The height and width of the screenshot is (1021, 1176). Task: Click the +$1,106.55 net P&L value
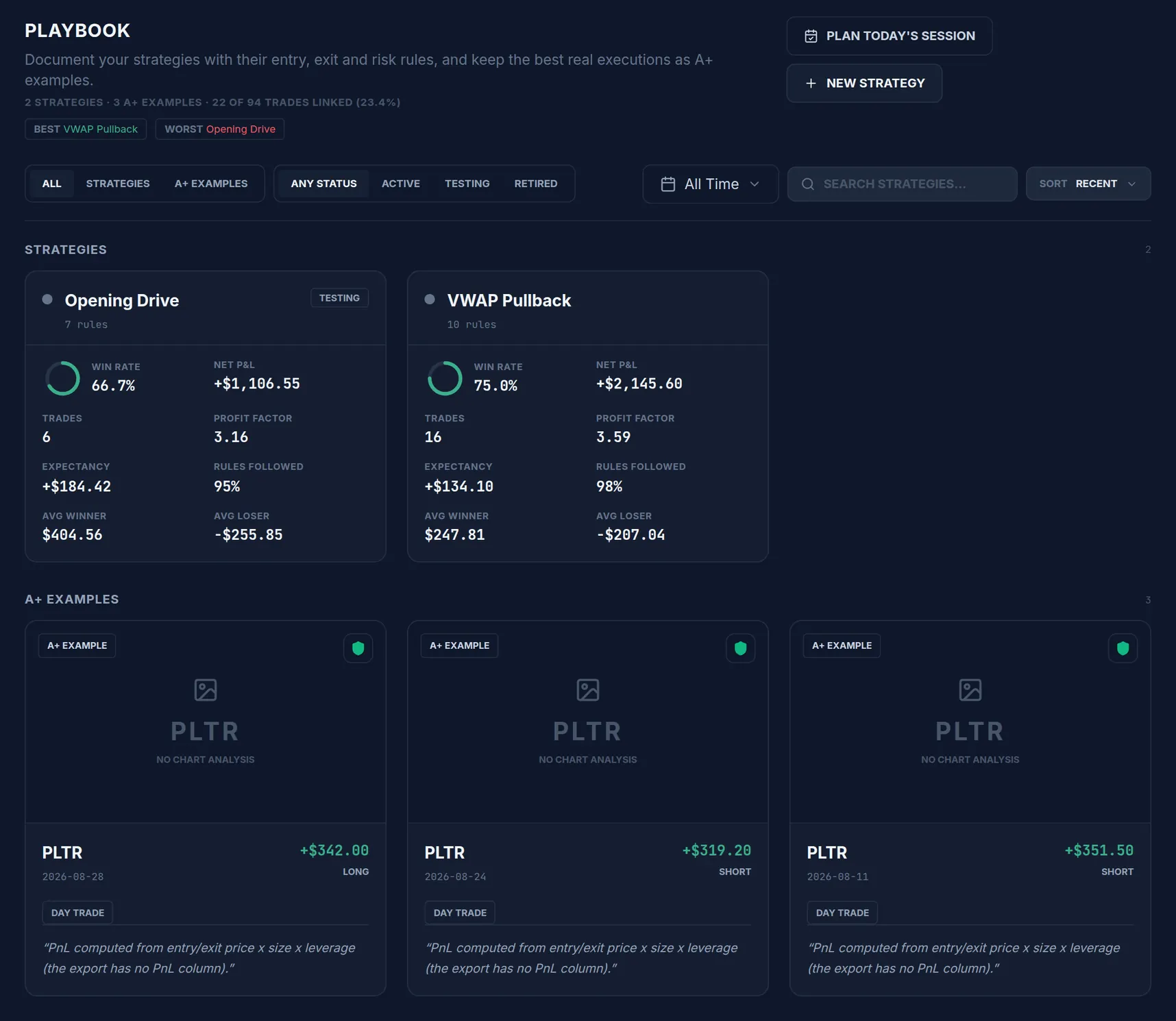pyautogui.click(x=257, y=384)
